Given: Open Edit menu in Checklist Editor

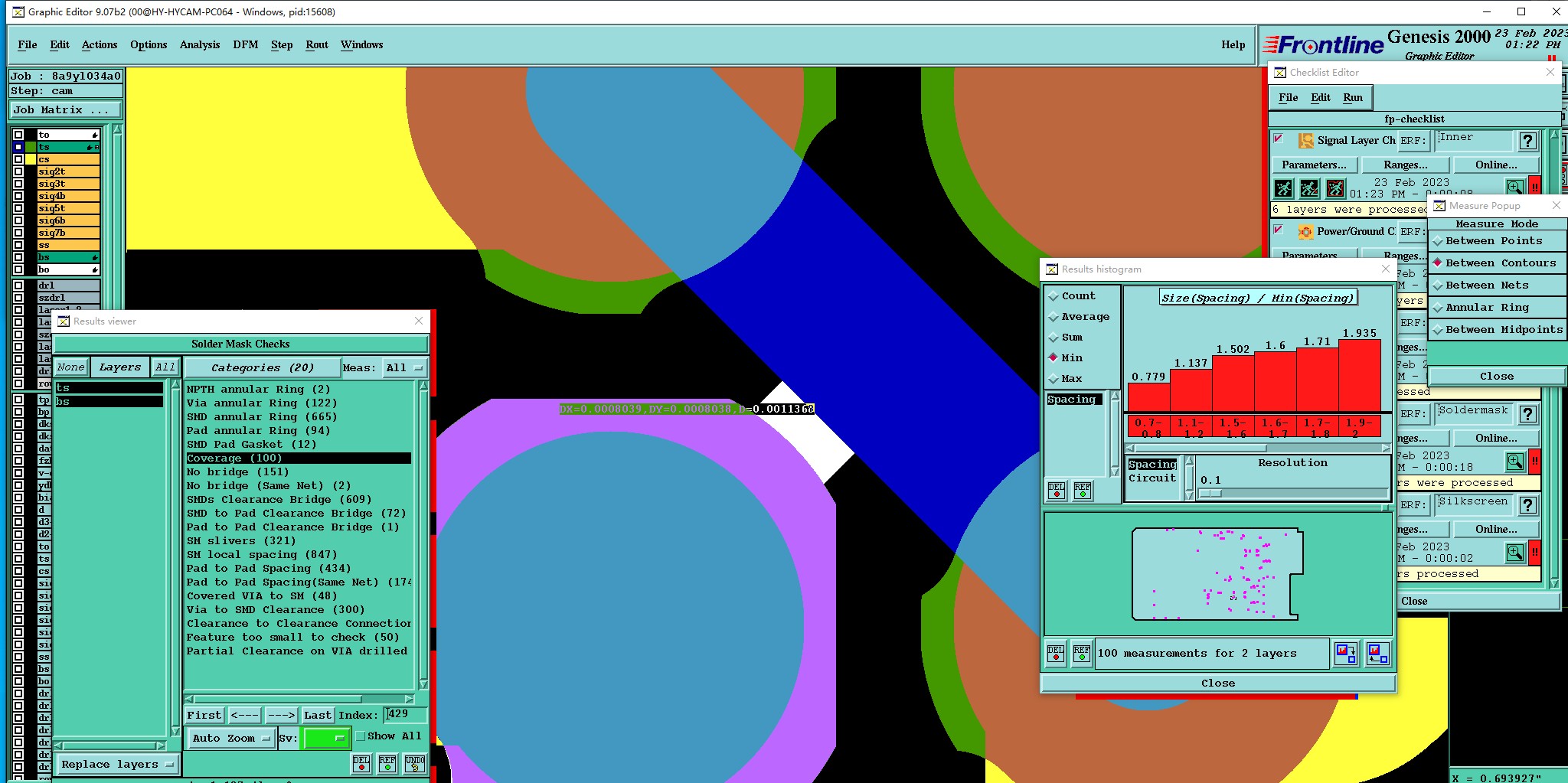Looking at the screenshot, I should tap(1321, 98).
